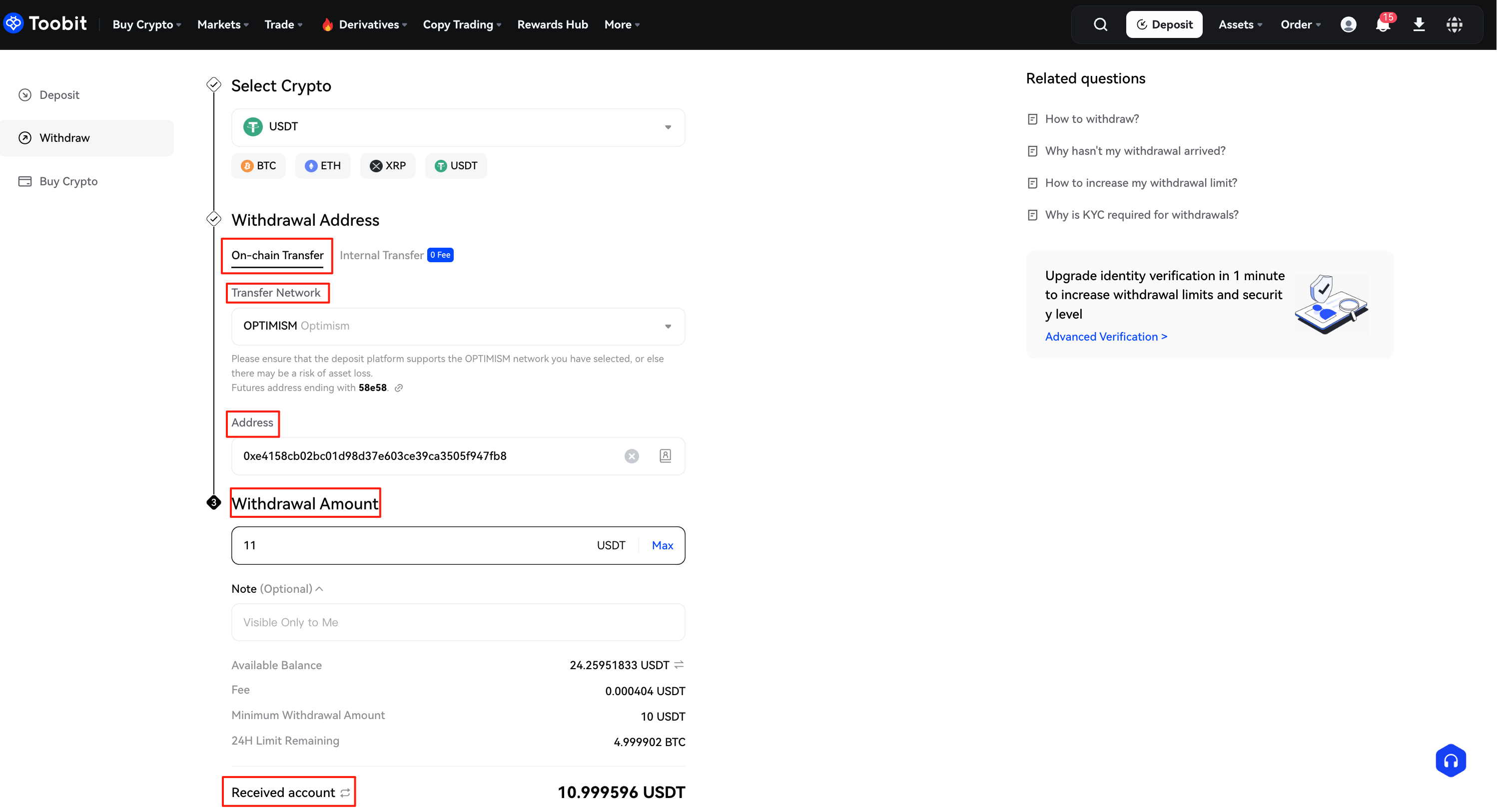Open the notifications bell icon
This screenshot has height=812, width=1497.
pyautogui.click(x=1383, y=24)
